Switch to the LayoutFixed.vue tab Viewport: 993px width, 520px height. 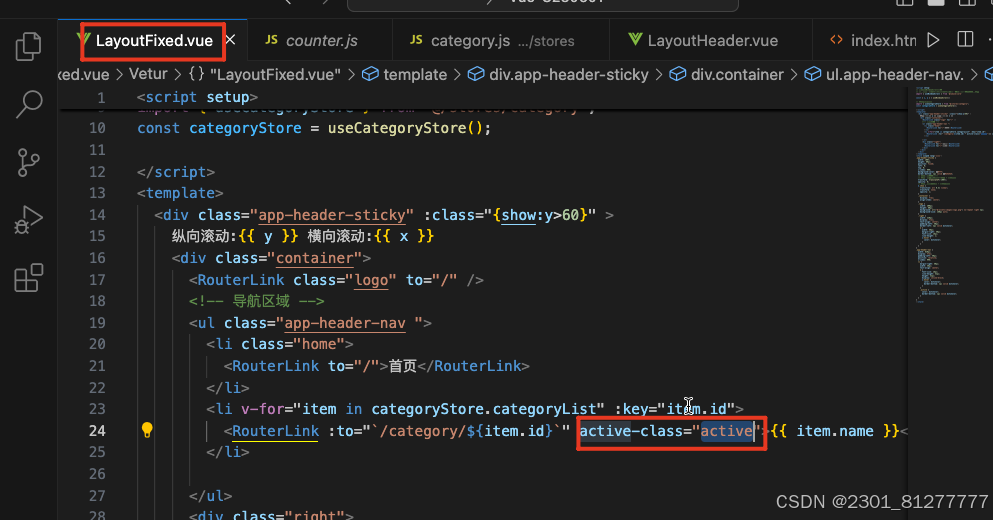tap(153, 41)
